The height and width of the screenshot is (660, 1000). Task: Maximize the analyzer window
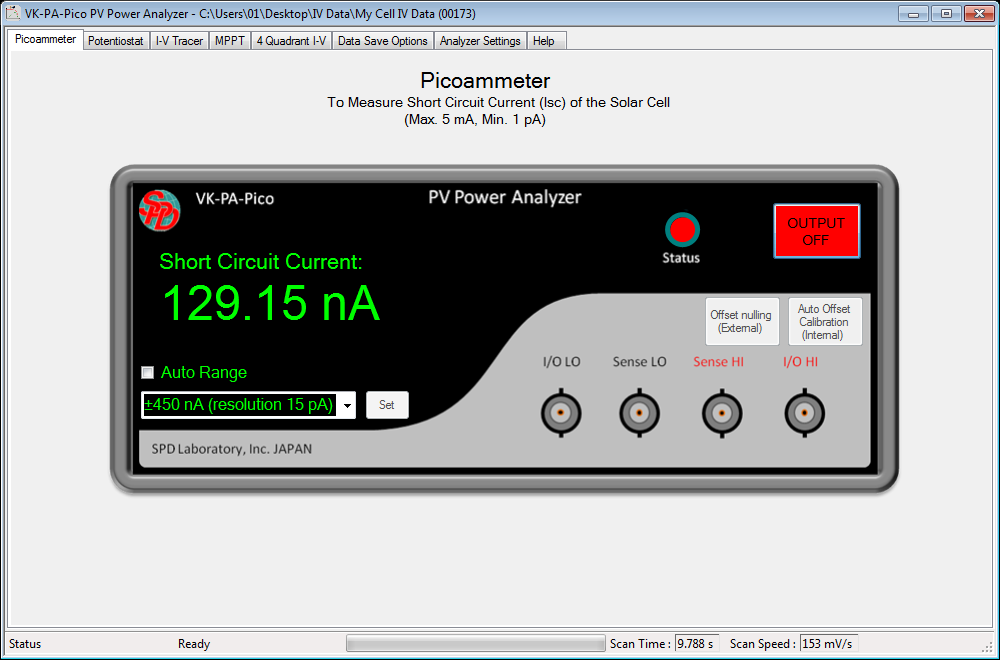click(946, 13)
